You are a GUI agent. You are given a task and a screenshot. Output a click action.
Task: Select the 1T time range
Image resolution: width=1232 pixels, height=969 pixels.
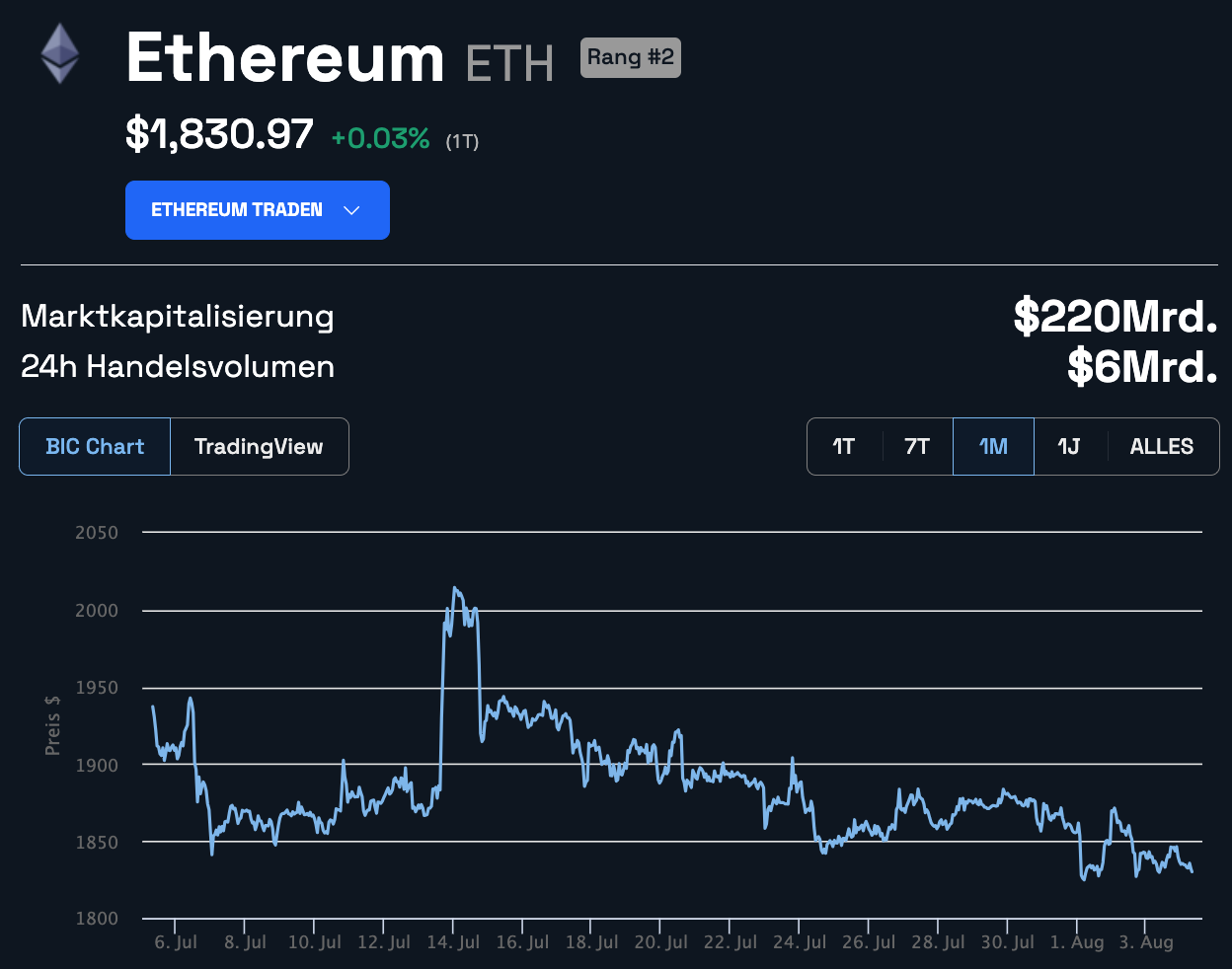843,447
